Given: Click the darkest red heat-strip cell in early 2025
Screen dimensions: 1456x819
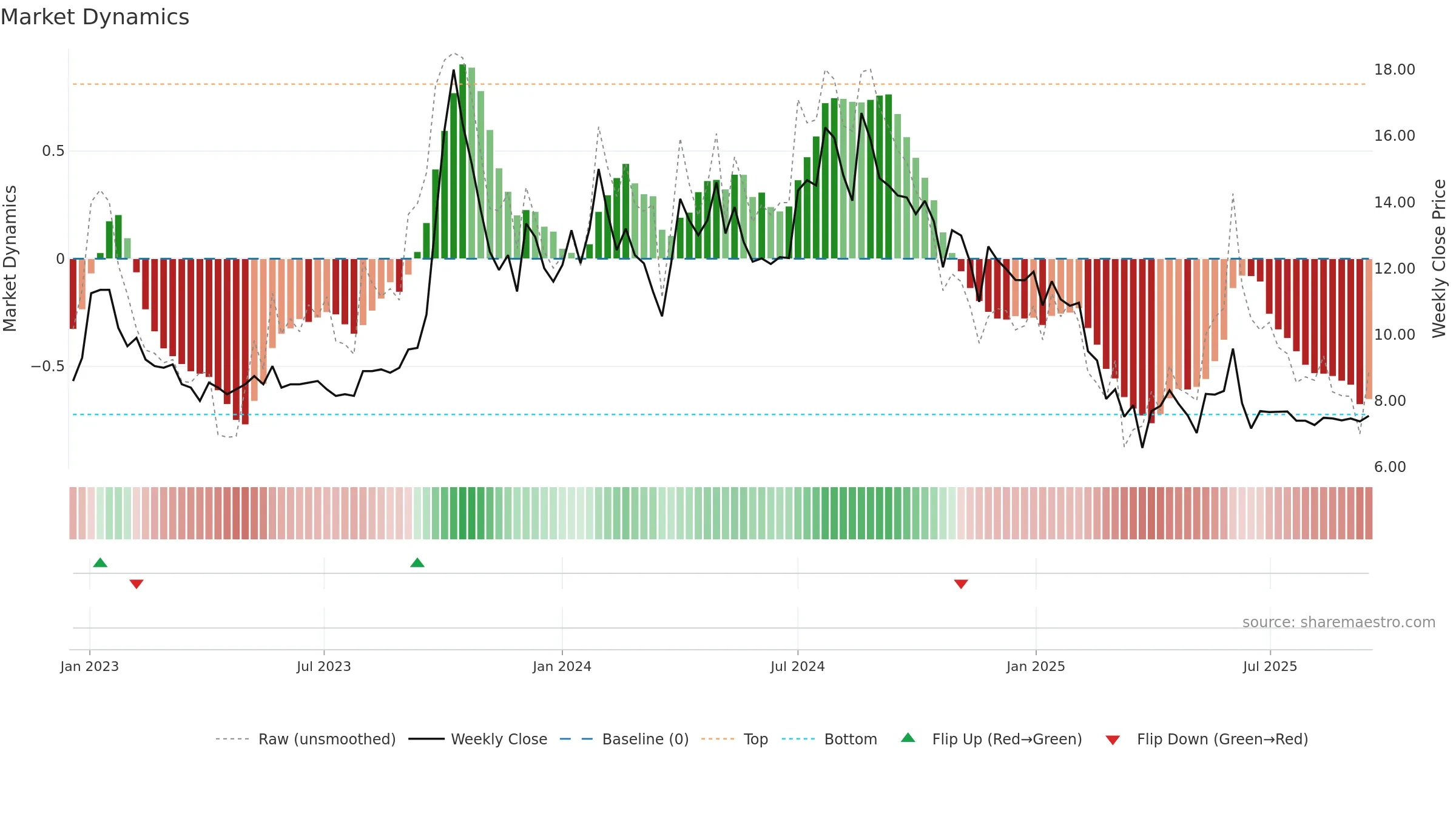Looking at the screenshot, I should coord(1151,513).
